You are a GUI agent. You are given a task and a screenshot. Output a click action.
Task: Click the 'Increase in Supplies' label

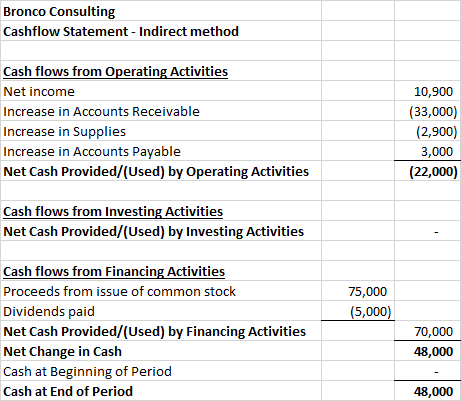point(65,132)
